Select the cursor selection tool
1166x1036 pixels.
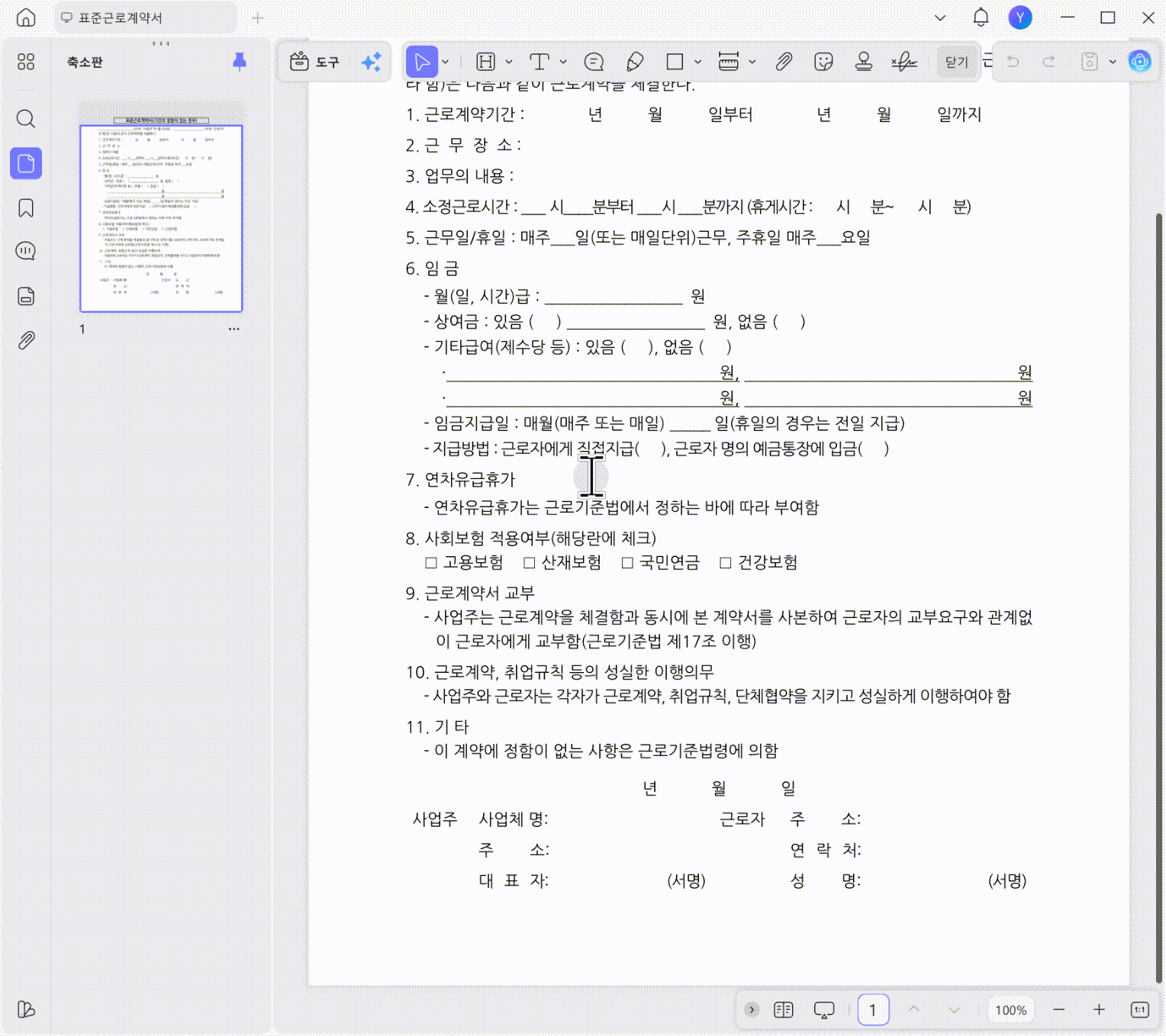(422, 62)
